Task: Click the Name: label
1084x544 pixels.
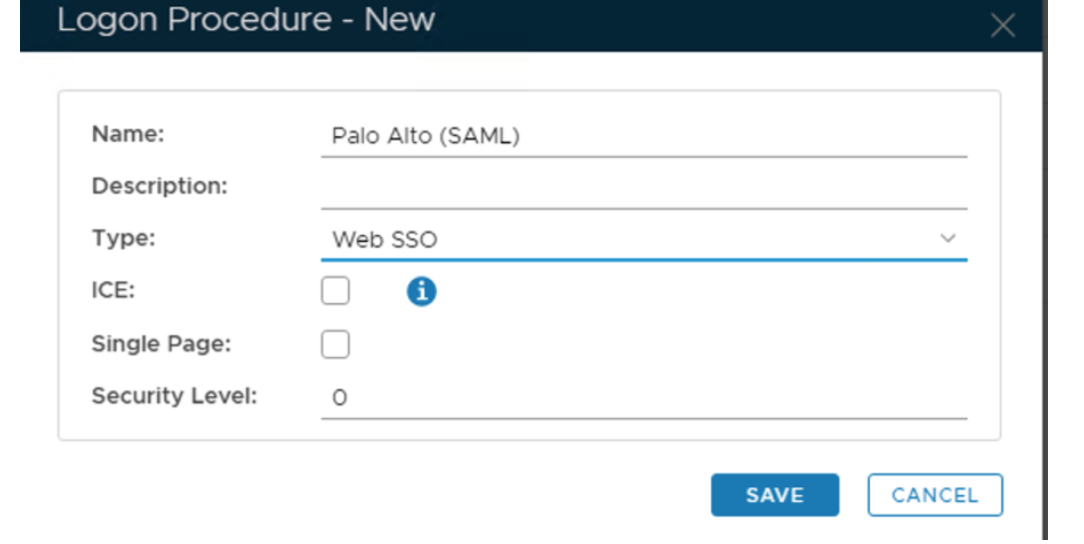Action: (x=127, y=134)
